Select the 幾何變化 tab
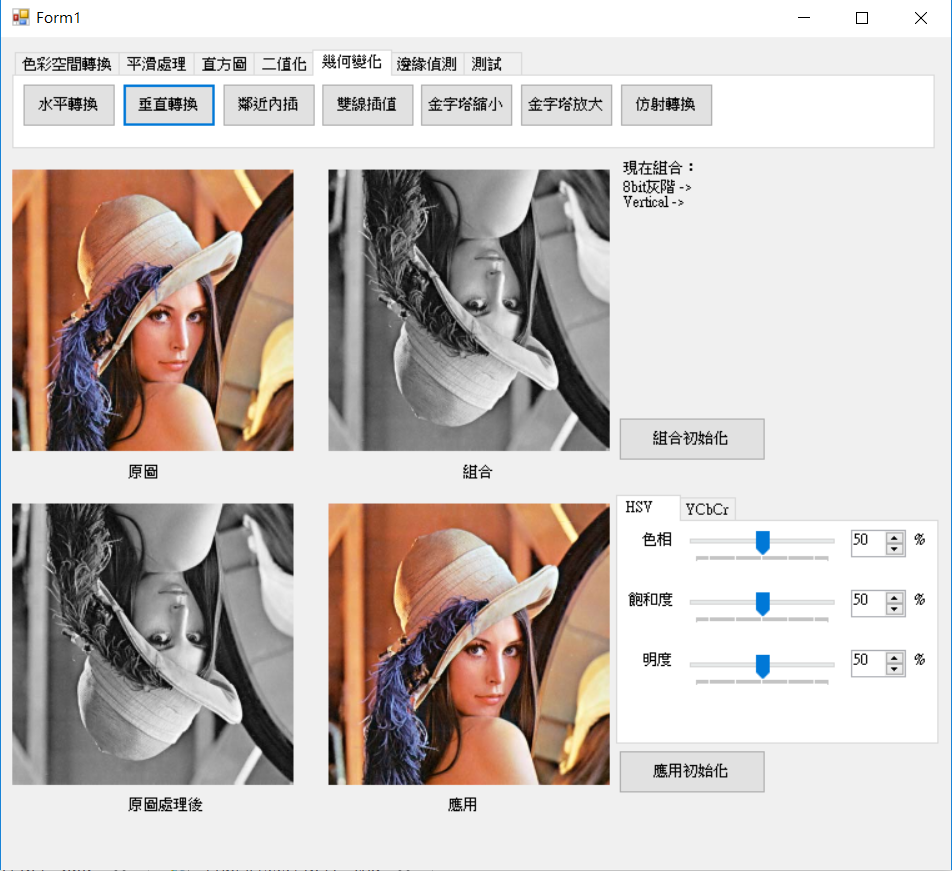 (x=352, y=62)
